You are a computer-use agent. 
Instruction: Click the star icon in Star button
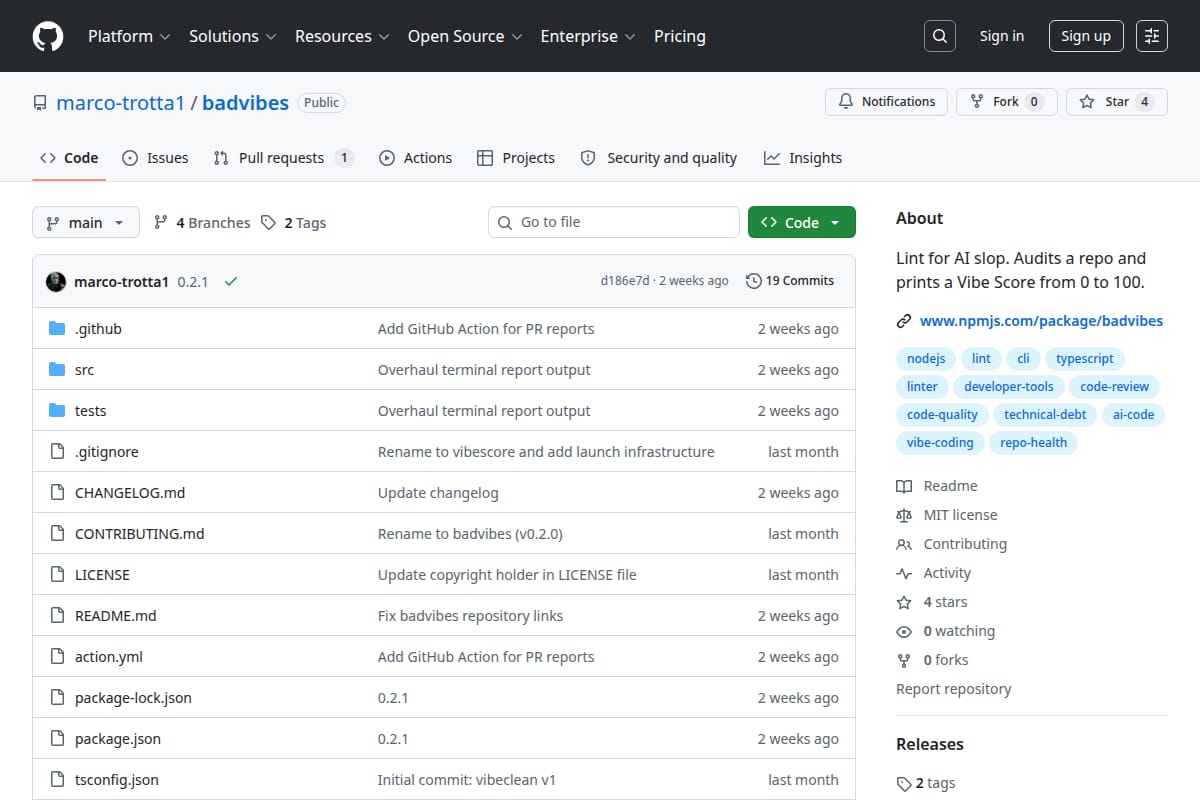(x=1087, y=102)
